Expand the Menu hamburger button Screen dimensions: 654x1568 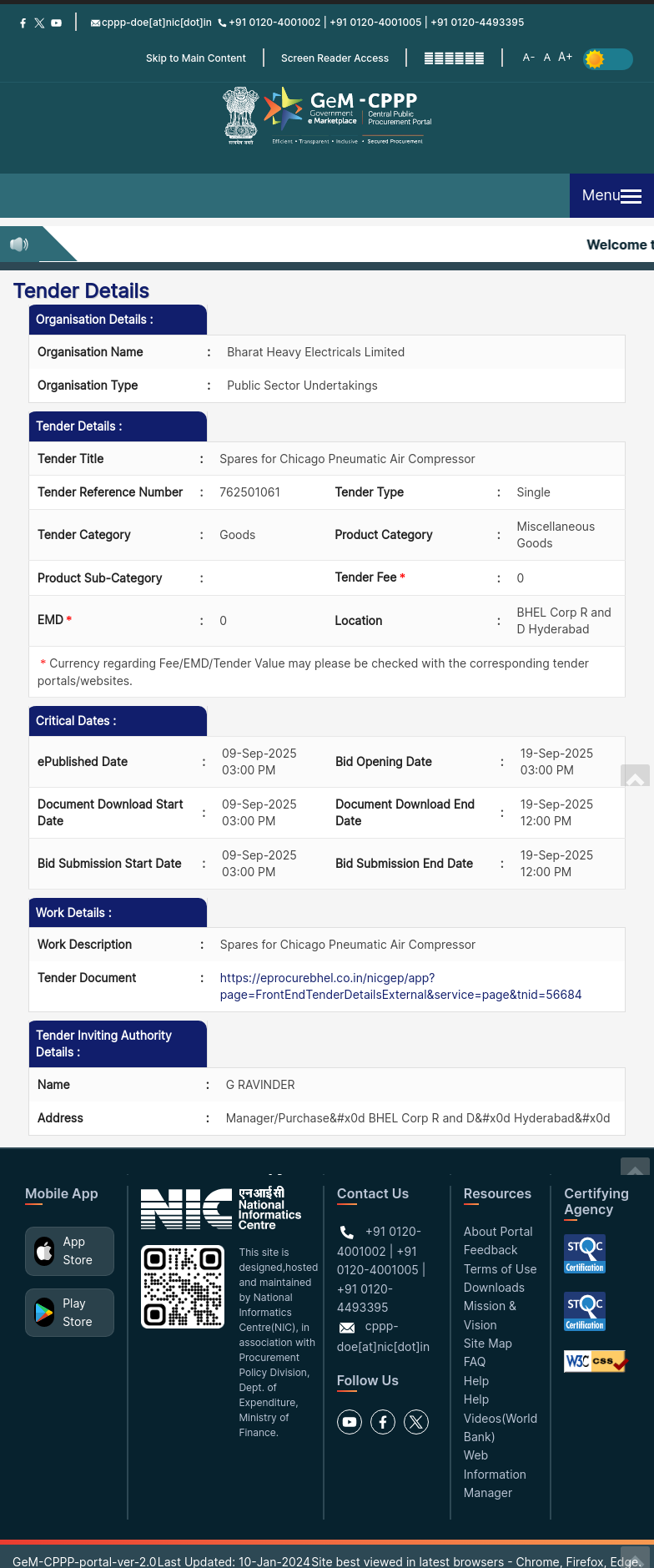(x=611, y=196)
